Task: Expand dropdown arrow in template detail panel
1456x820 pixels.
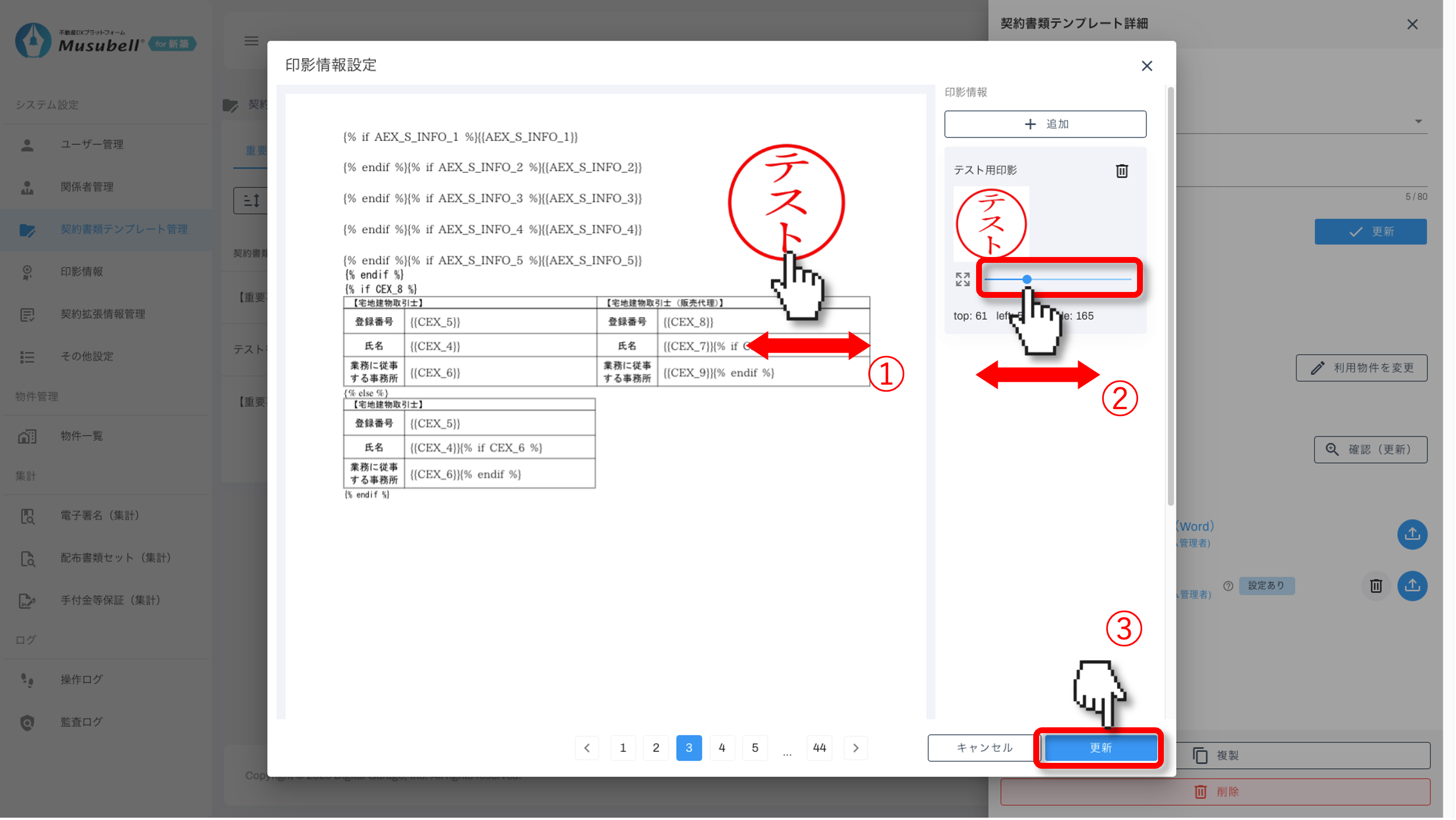Action: [x=1418, y=122]
